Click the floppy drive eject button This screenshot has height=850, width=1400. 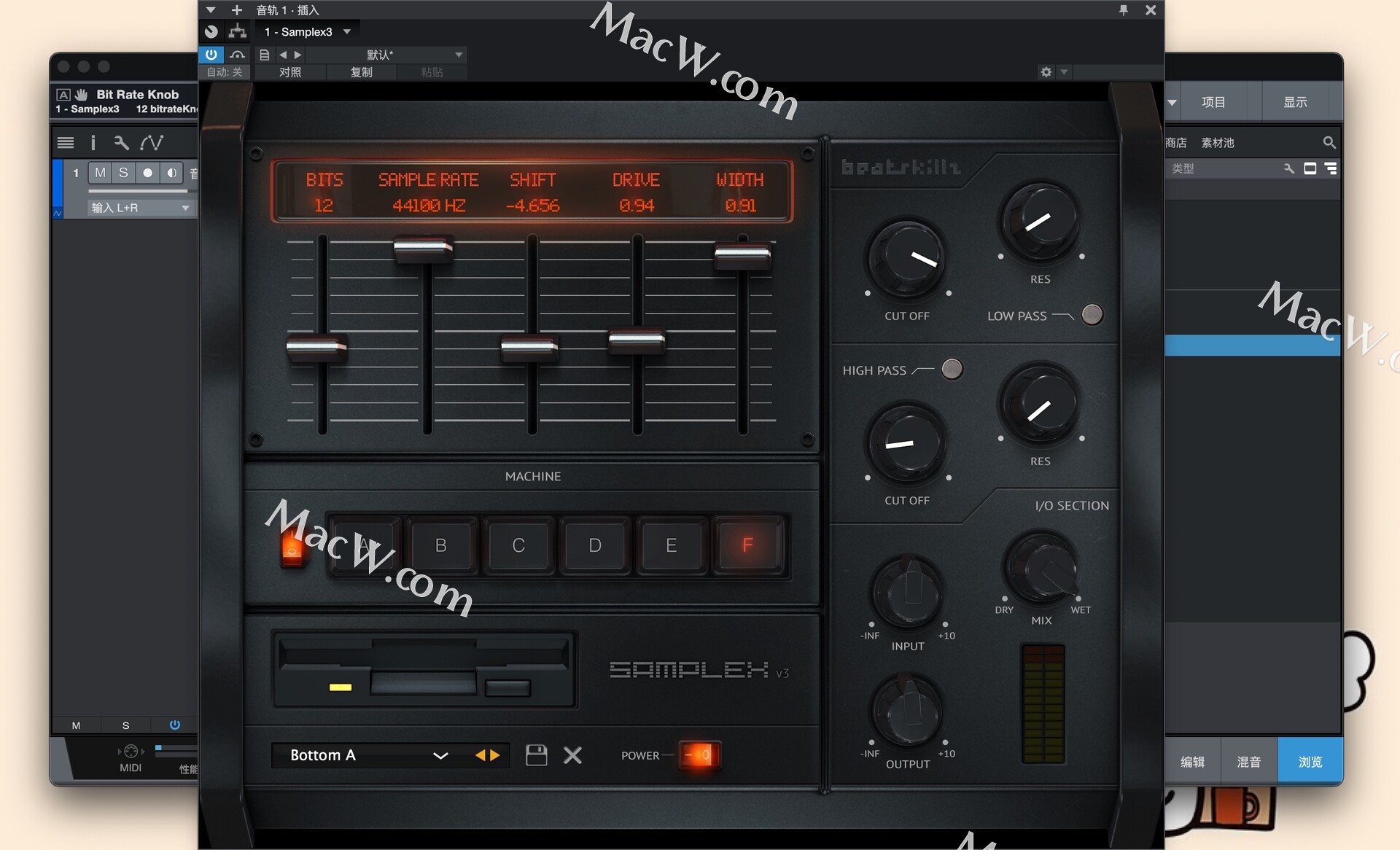(x=507, y=687)
